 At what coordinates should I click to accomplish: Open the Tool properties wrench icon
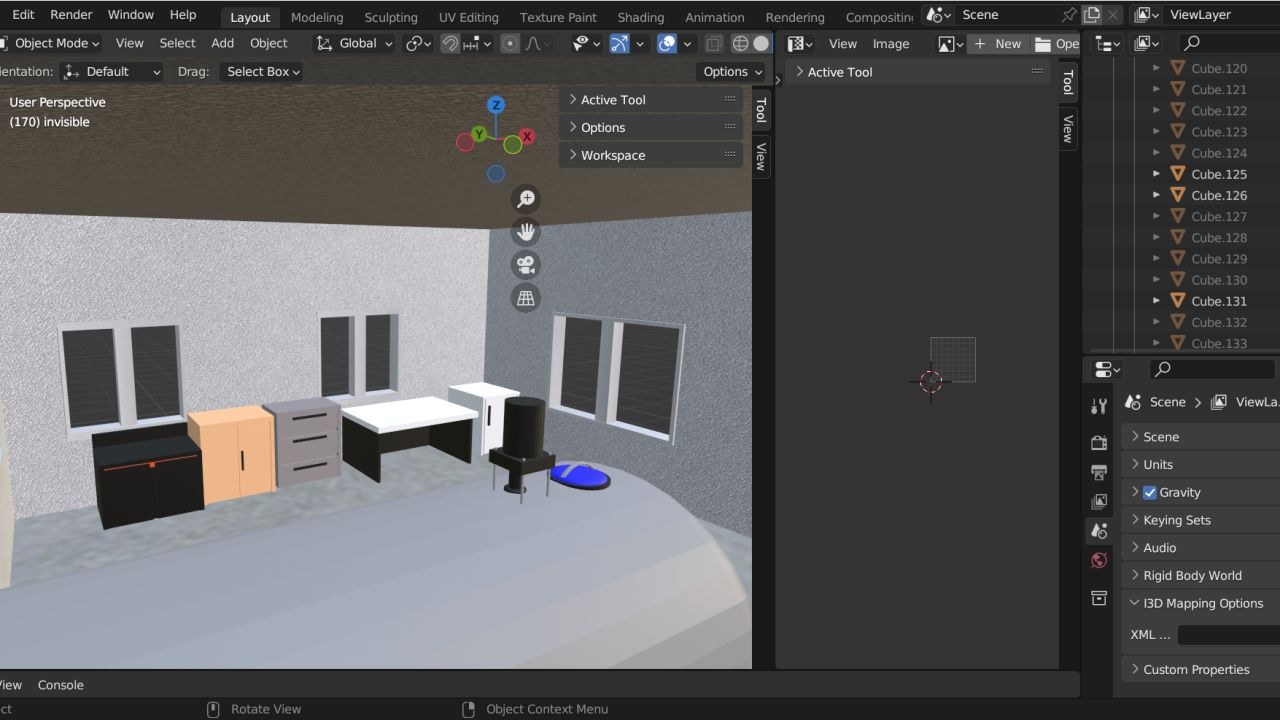[x=1099, y=405]
